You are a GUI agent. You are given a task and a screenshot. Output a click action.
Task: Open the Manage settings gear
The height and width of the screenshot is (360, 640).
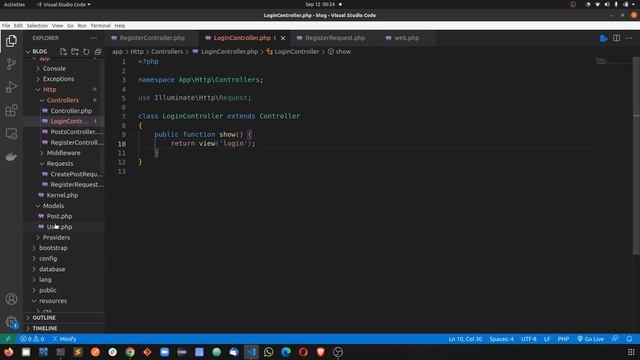click(x=11, y=322)
